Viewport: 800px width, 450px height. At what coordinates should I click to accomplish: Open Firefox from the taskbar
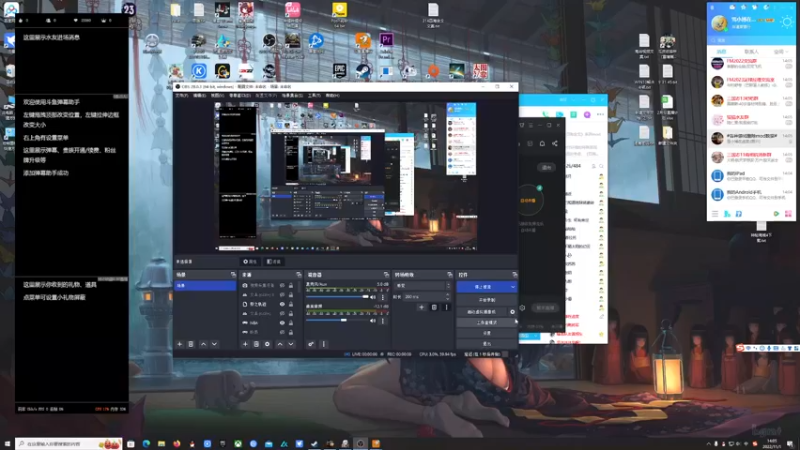point(177,444)
